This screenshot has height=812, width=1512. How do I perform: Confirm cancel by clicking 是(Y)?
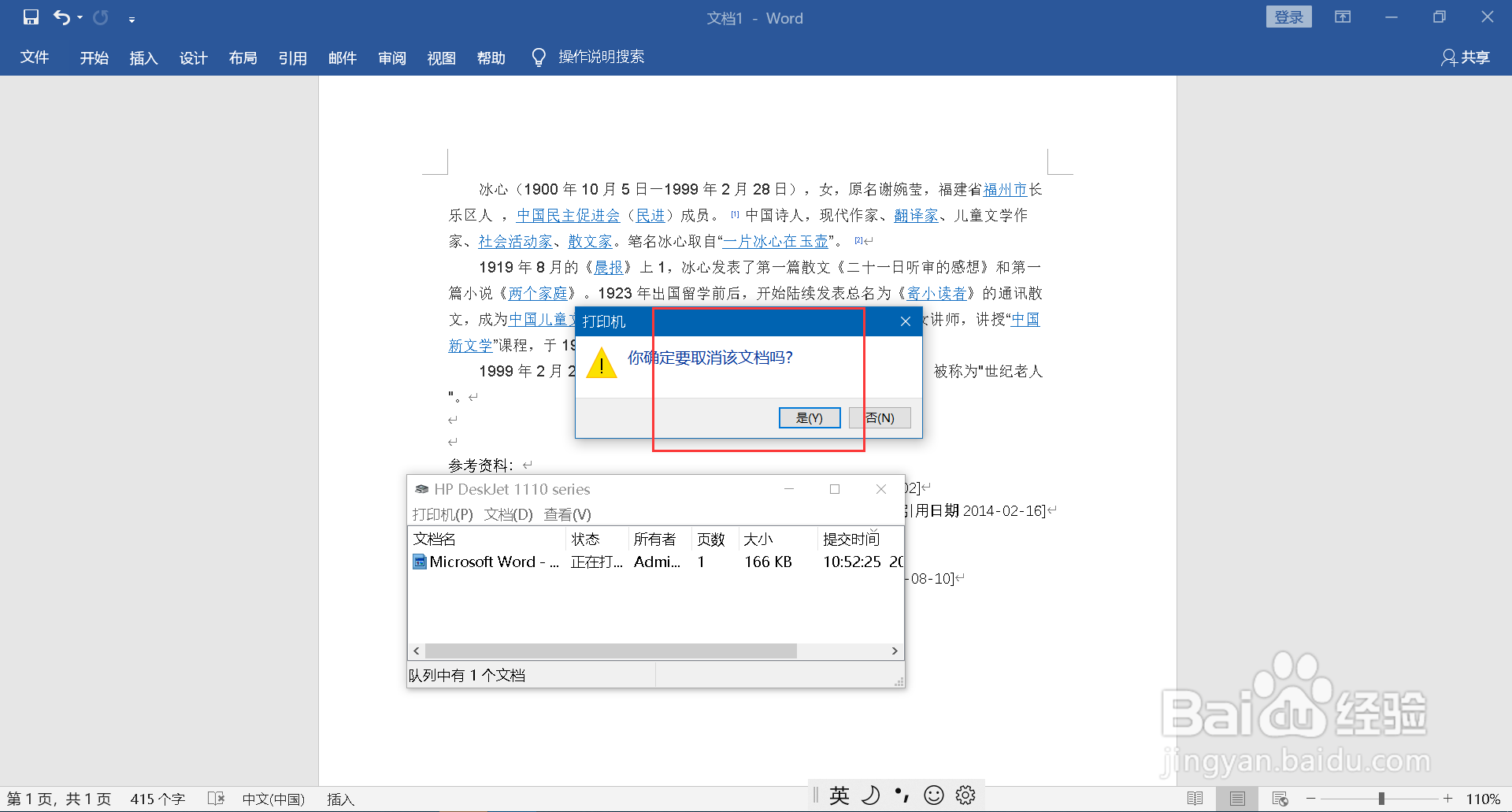810,417
